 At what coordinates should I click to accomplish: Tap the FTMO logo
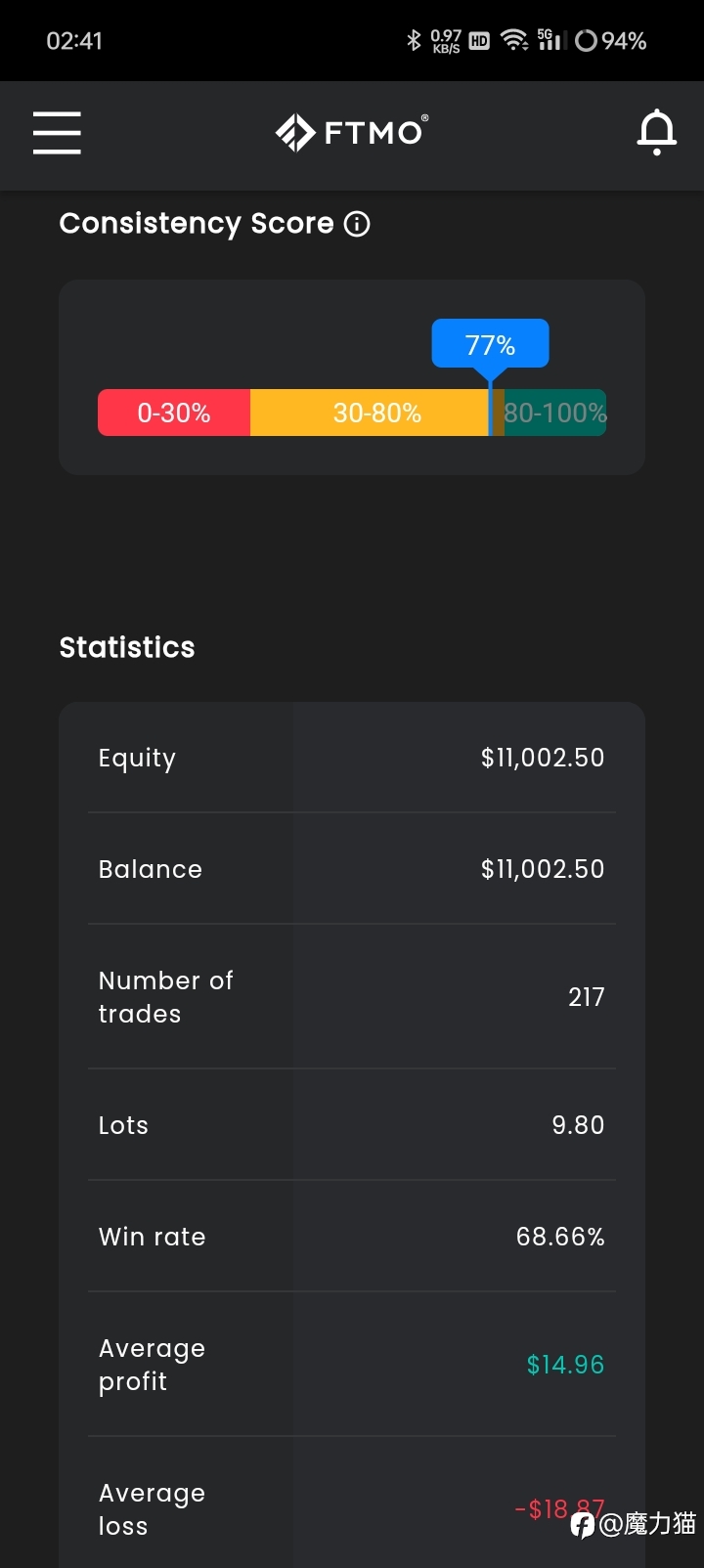click(352, 133)
